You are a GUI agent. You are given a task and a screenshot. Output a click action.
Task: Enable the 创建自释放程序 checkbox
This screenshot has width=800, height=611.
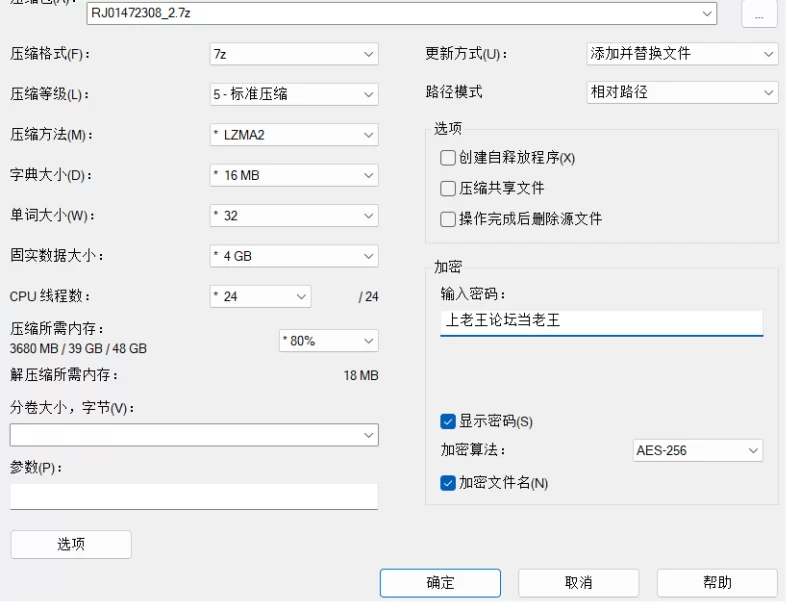click(x=448, y=158)
